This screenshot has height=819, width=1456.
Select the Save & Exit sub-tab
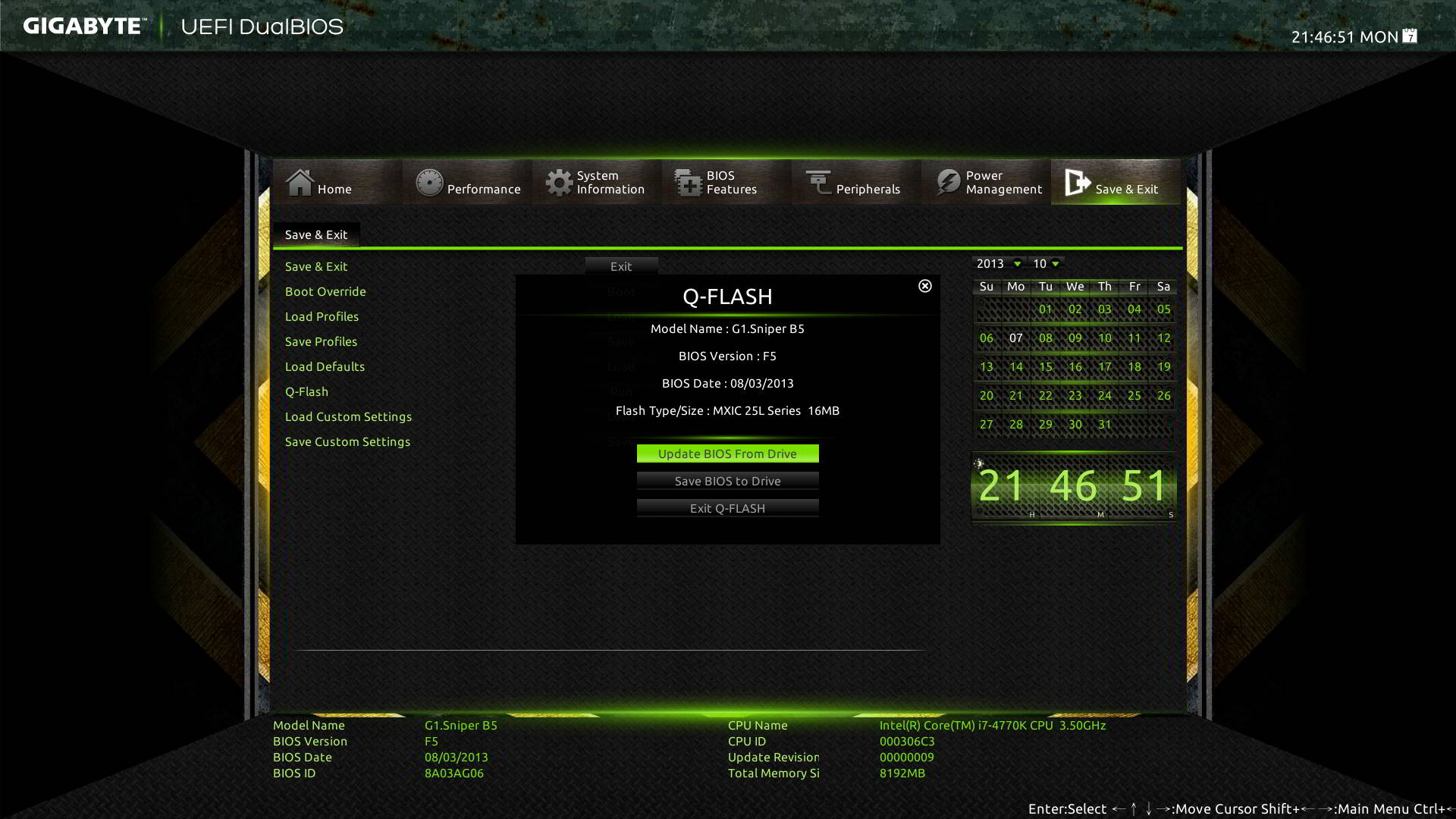[316, 234]
